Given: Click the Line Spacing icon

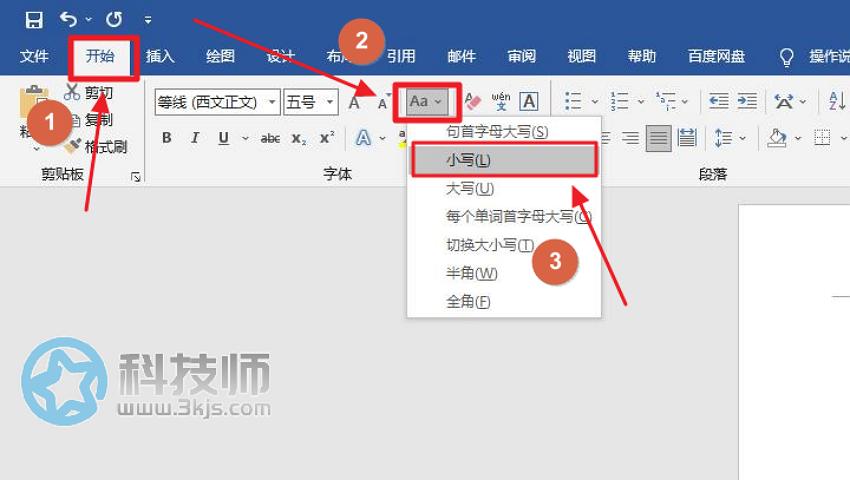Looking at the screenshot, I should tap(723, 139).
